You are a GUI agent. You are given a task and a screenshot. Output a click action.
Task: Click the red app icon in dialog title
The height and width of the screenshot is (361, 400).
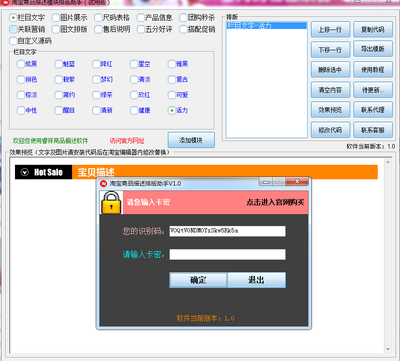tap(104, 183)
